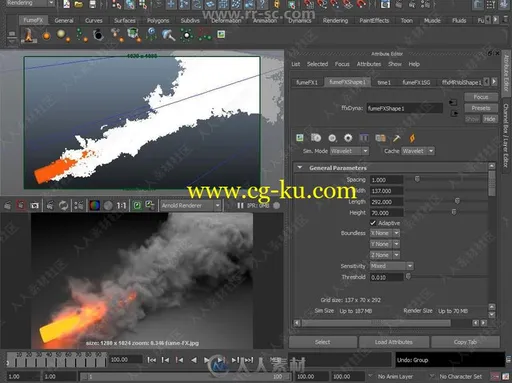Open the Sensitivity Mixed dropdown

coord(392,266)
